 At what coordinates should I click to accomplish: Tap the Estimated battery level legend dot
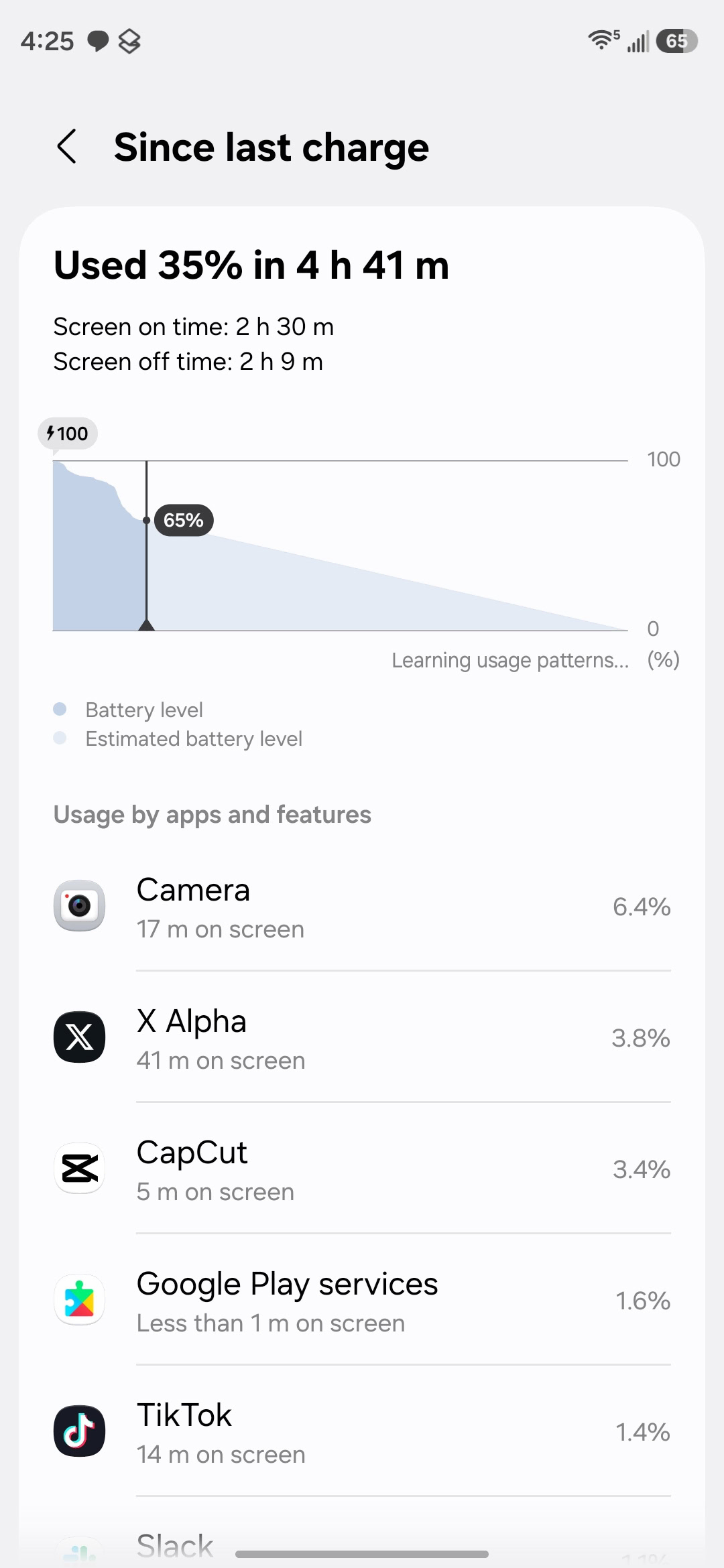[60, 738]
